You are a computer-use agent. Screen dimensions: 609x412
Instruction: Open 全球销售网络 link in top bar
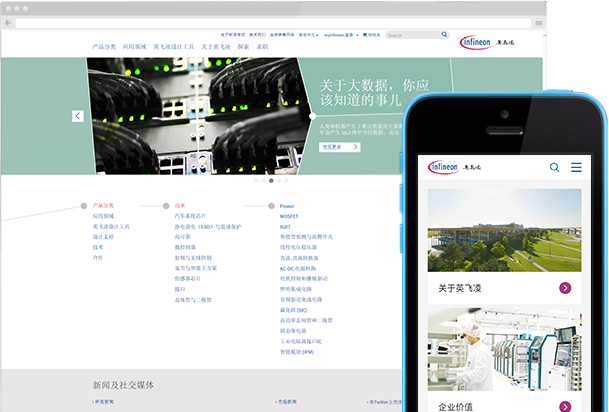282,35
